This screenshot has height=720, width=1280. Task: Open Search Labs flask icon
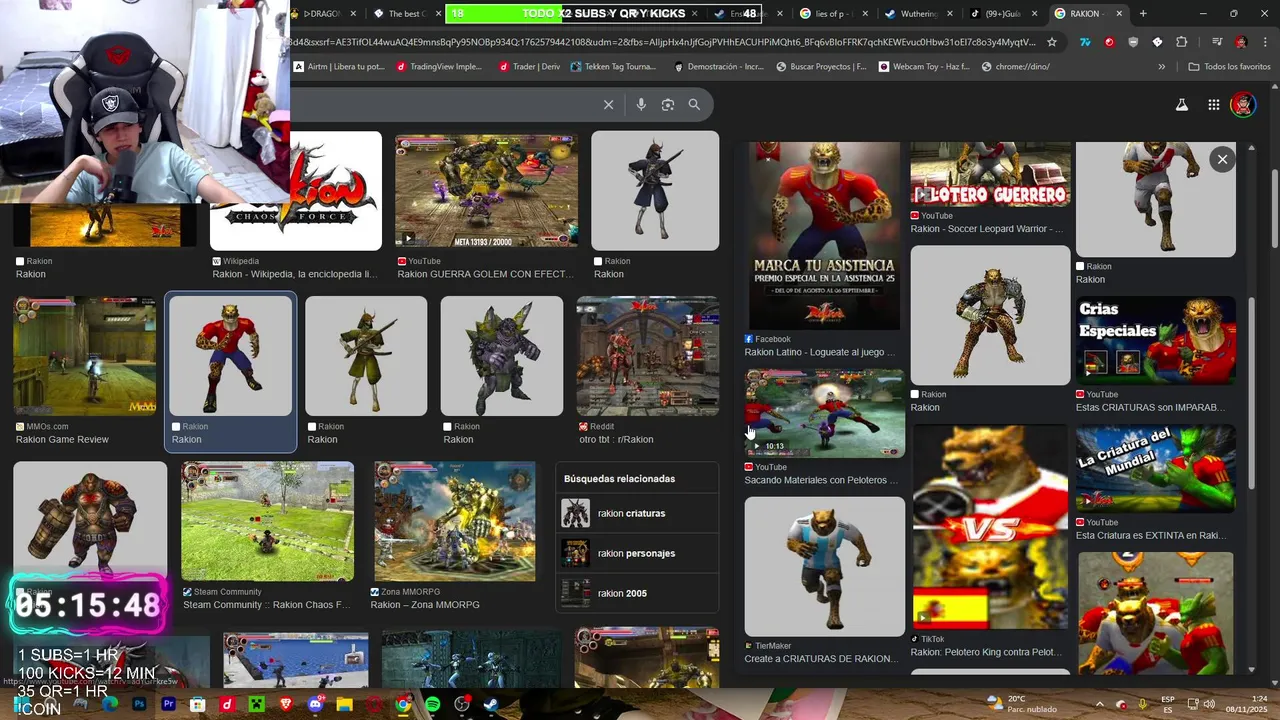(x=1181, y=105)
